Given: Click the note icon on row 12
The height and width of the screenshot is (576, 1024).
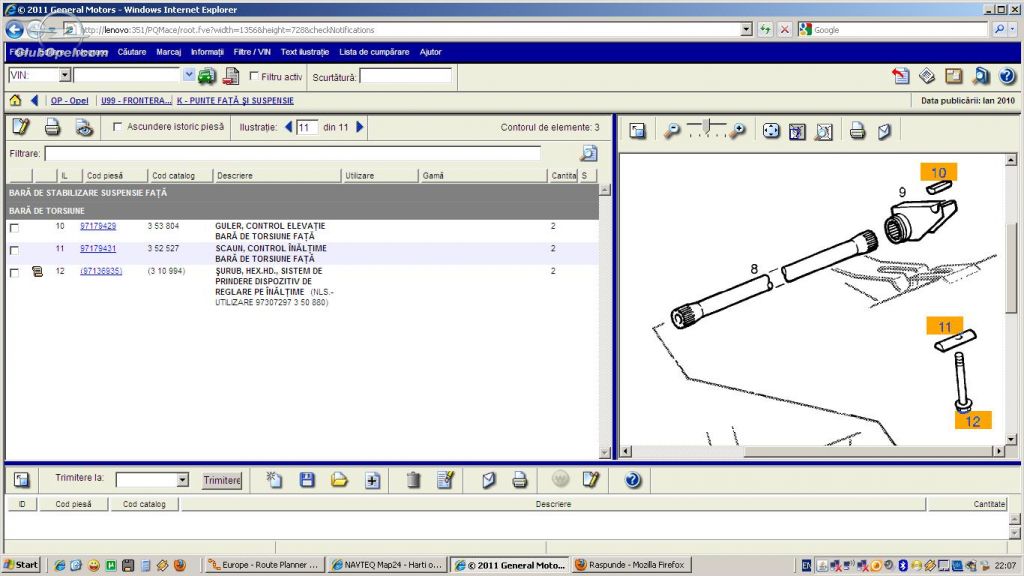Looking at the screenshot, I should coord(37,271).
